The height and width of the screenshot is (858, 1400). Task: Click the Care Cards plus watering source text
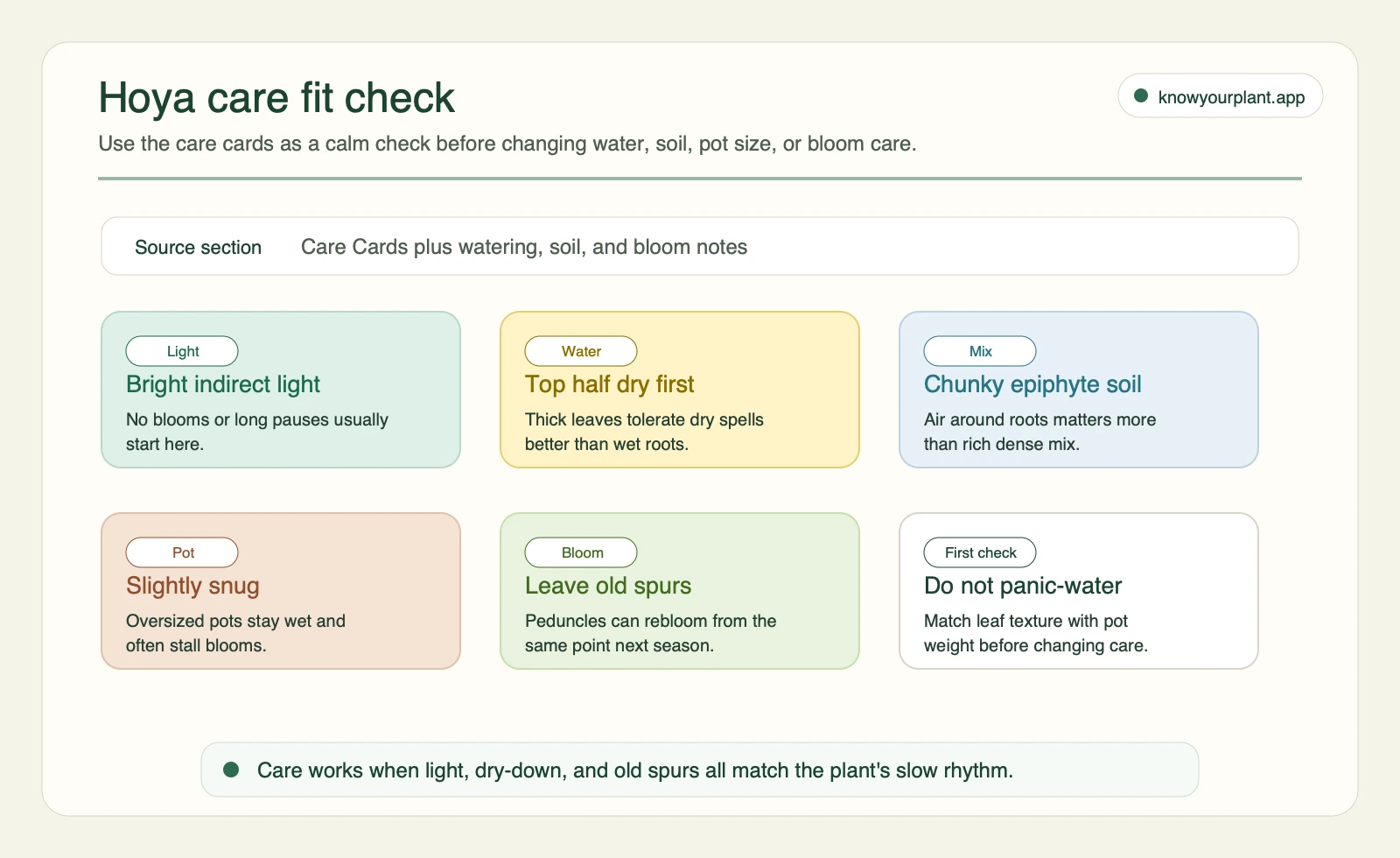524,247
